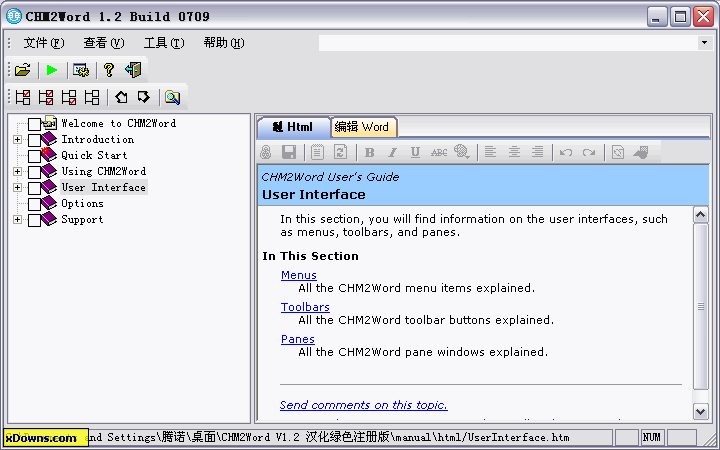Toggle italic formatting
720x450 pixels.
coord(392,152)
